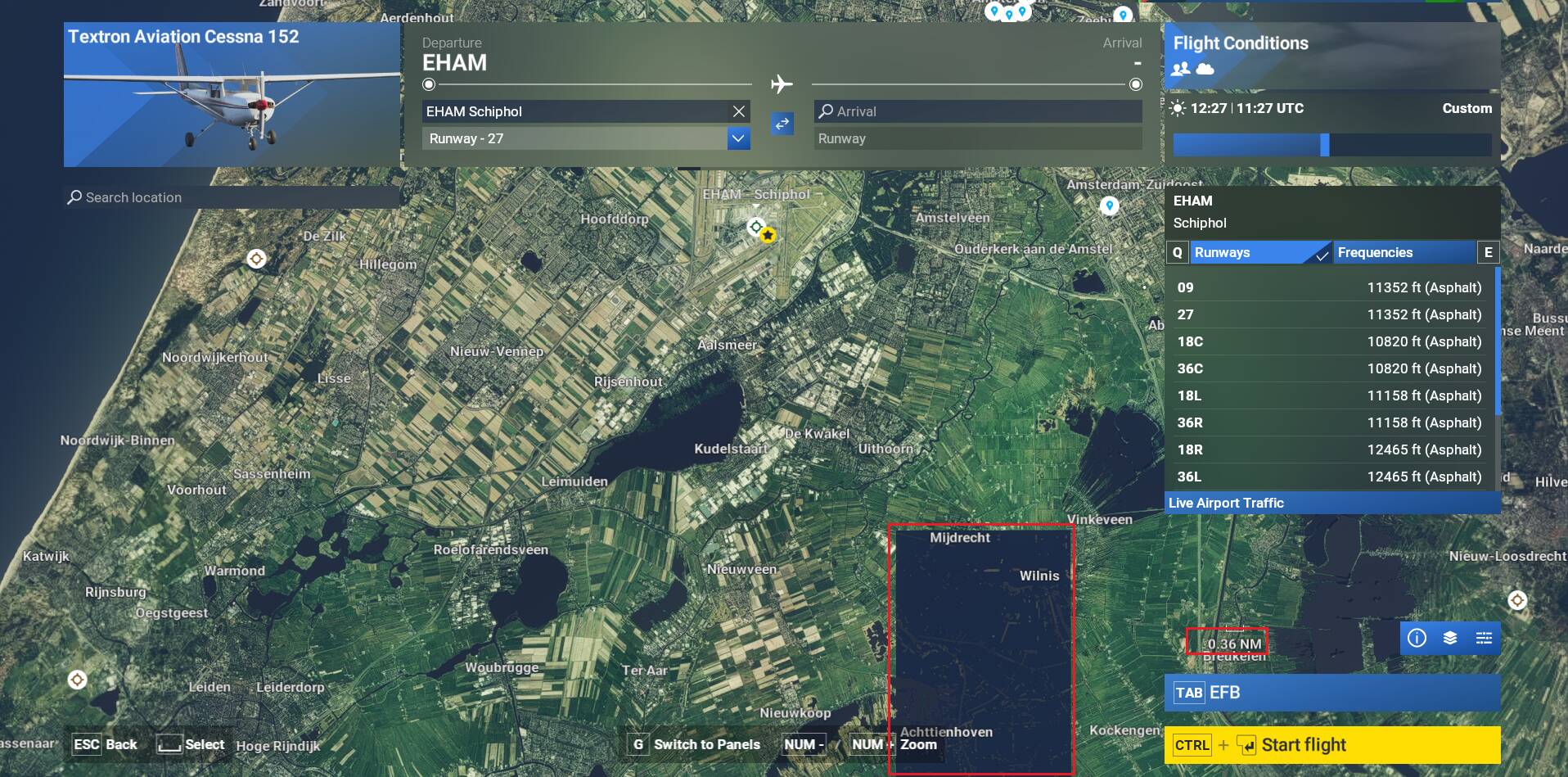This screenshot has width=1568, height=777.
Task: Open the EFB button
Action: click(x=1331, y=693)
